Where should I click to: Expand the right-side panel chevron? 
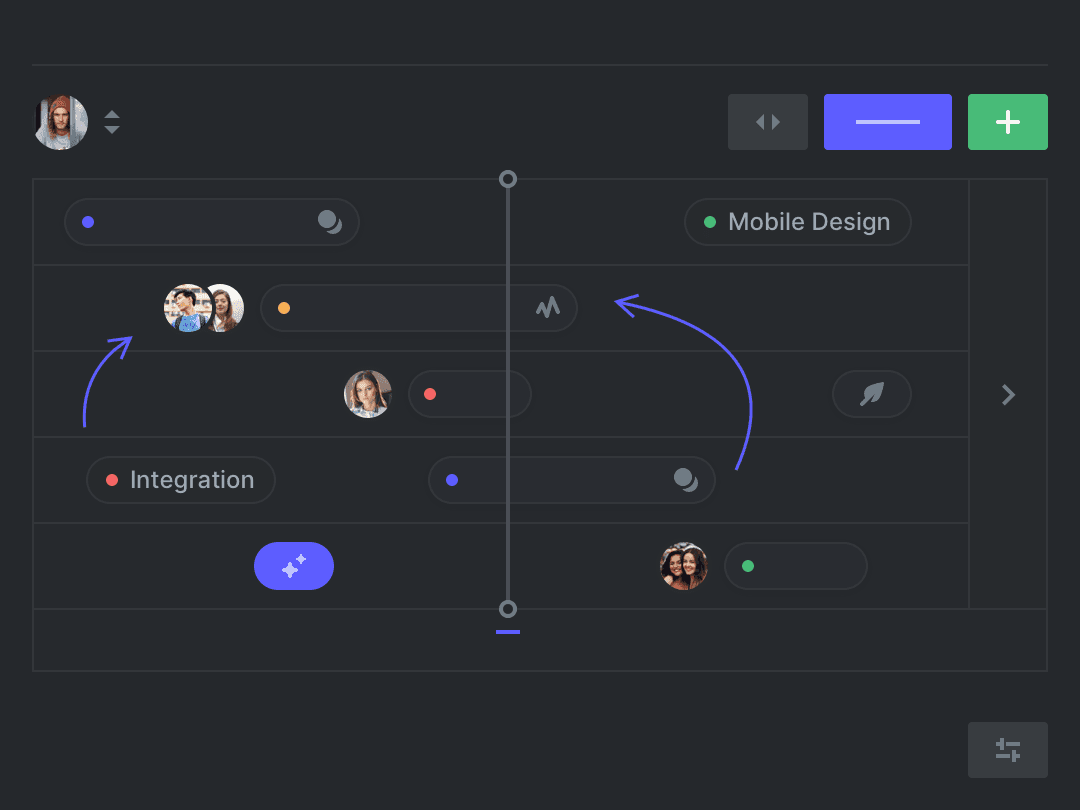point(1008,394)
